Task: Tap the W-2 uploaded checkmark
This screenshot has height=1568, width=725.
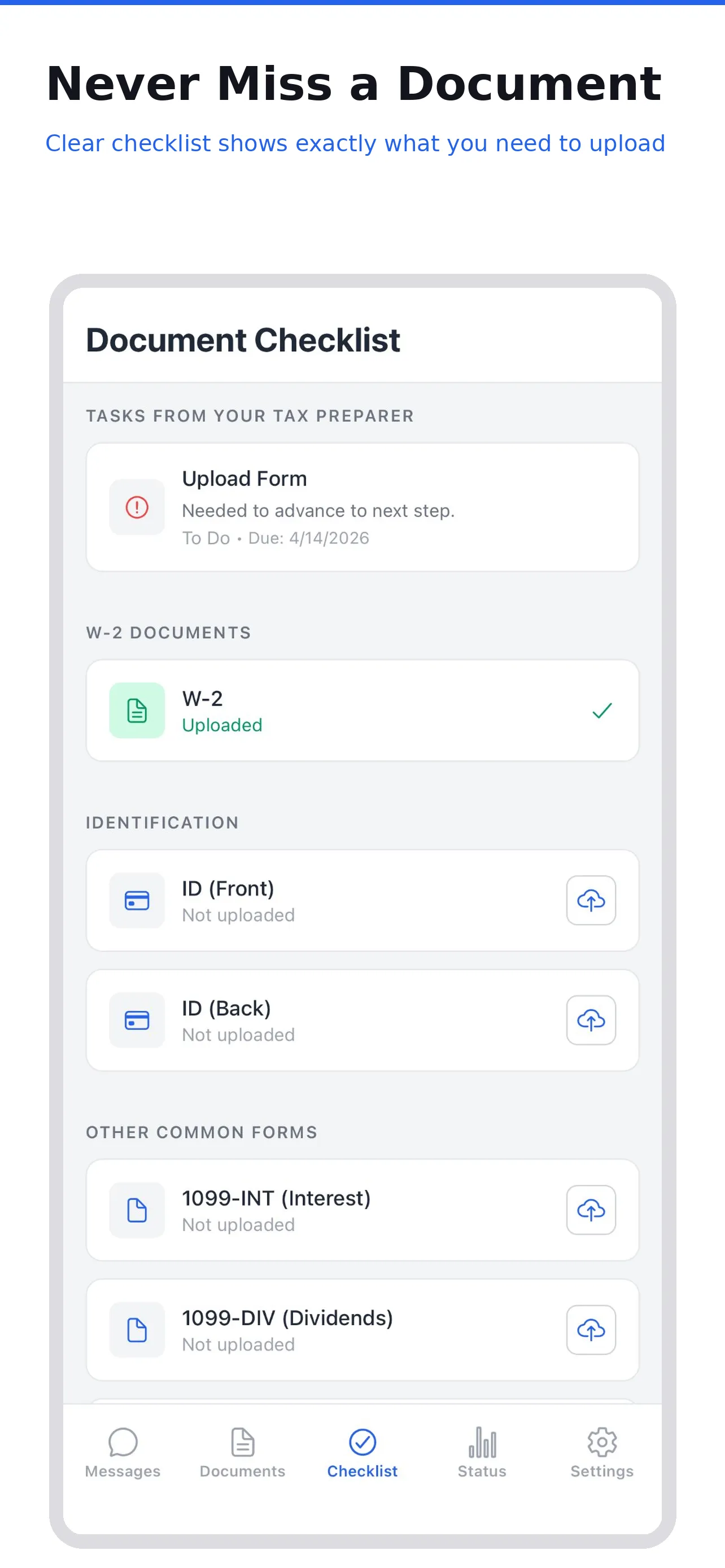Action: 601,711
